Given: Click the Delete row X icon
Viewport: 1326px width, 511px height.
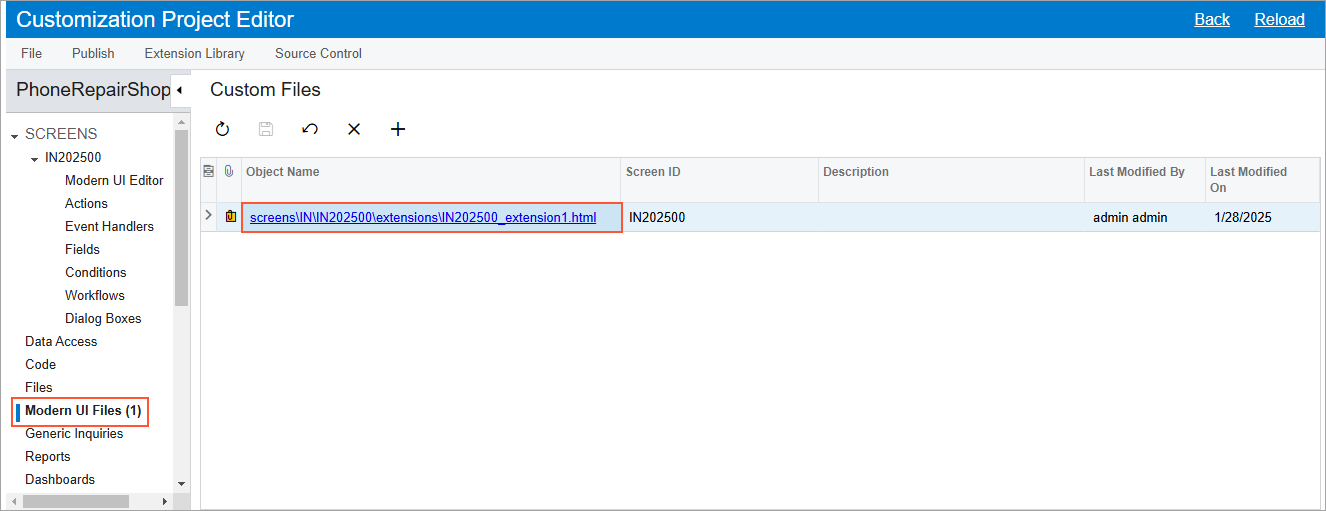Looking at the screenshot, I should [354, 129].
